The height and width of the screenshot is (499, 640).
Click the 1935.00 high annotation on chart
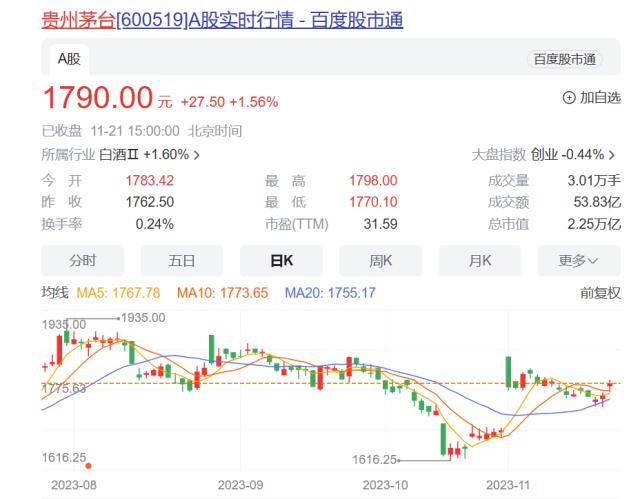click(143, 318)
